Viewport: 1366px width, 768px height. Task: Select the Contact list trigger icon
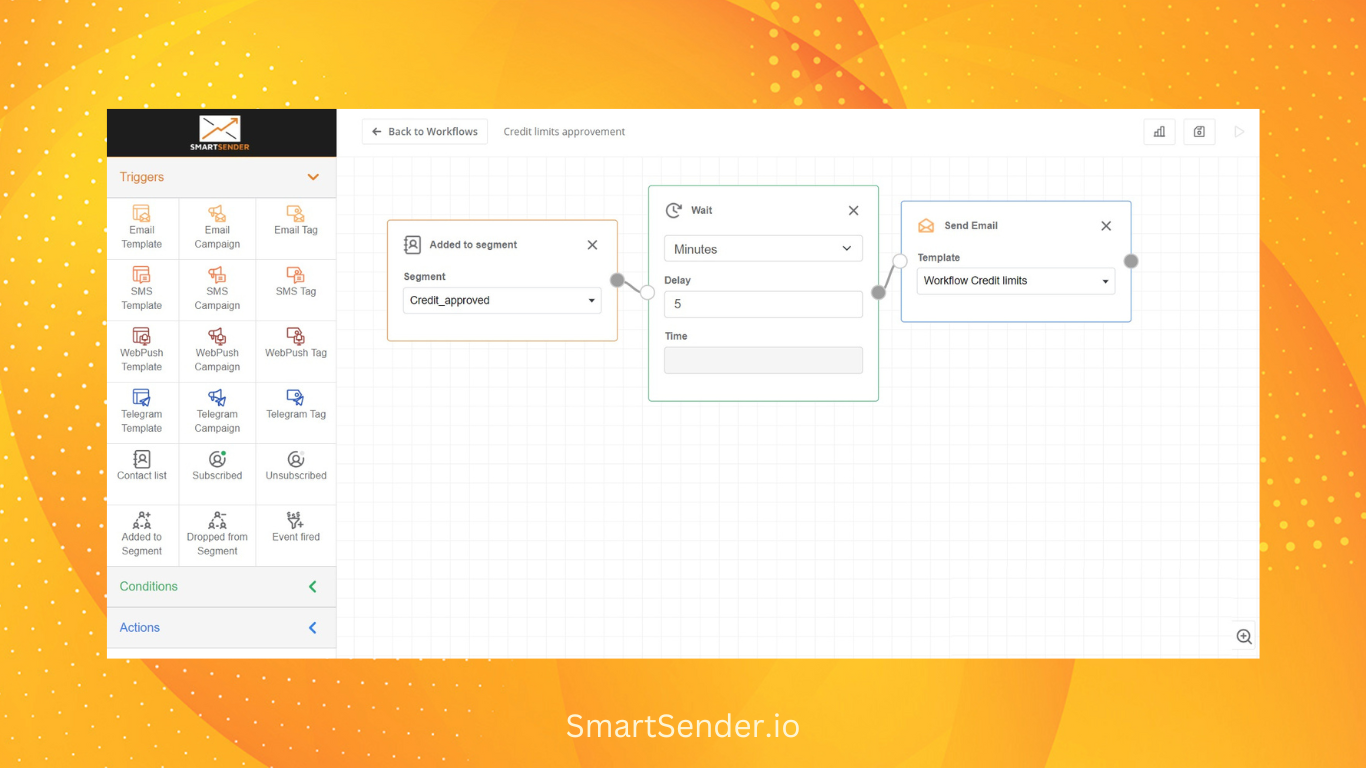pyautogui.click(x=142, y=460)
